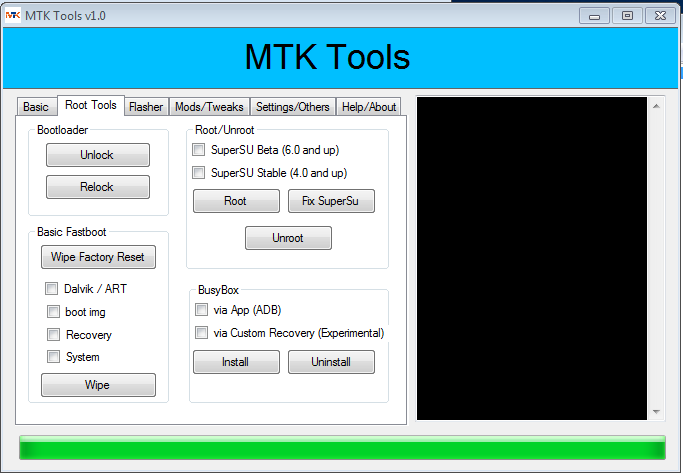Click the 'Root/Unroot' group label
Image resolution: width=683 pixels, height=473 pixels.
(x=224, y=130)
